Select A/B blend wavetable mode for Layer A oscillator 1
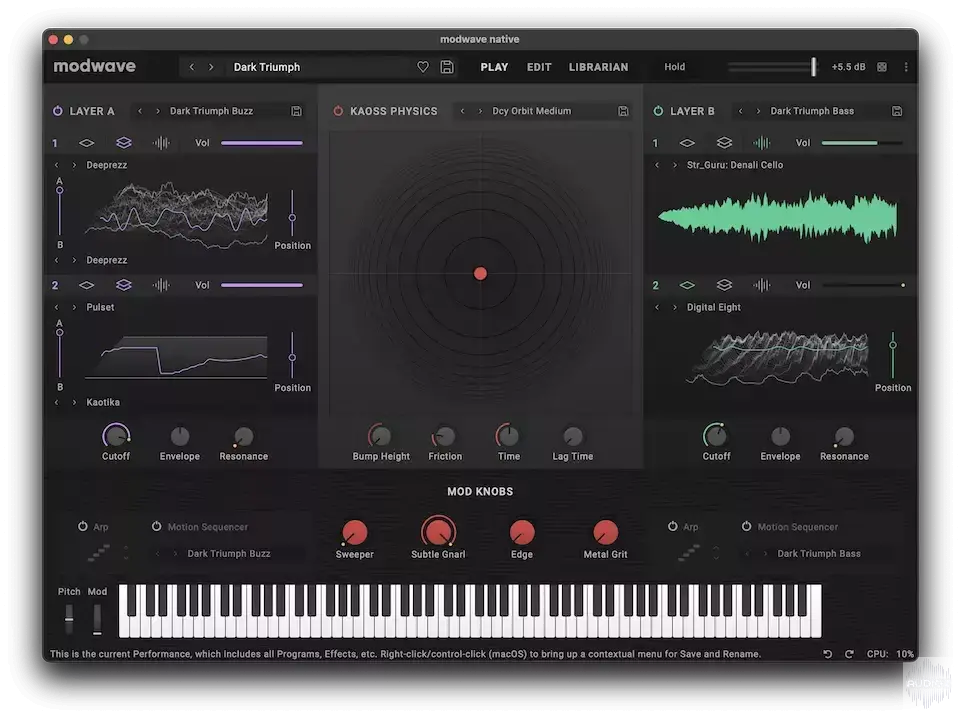 coord(124,143)
